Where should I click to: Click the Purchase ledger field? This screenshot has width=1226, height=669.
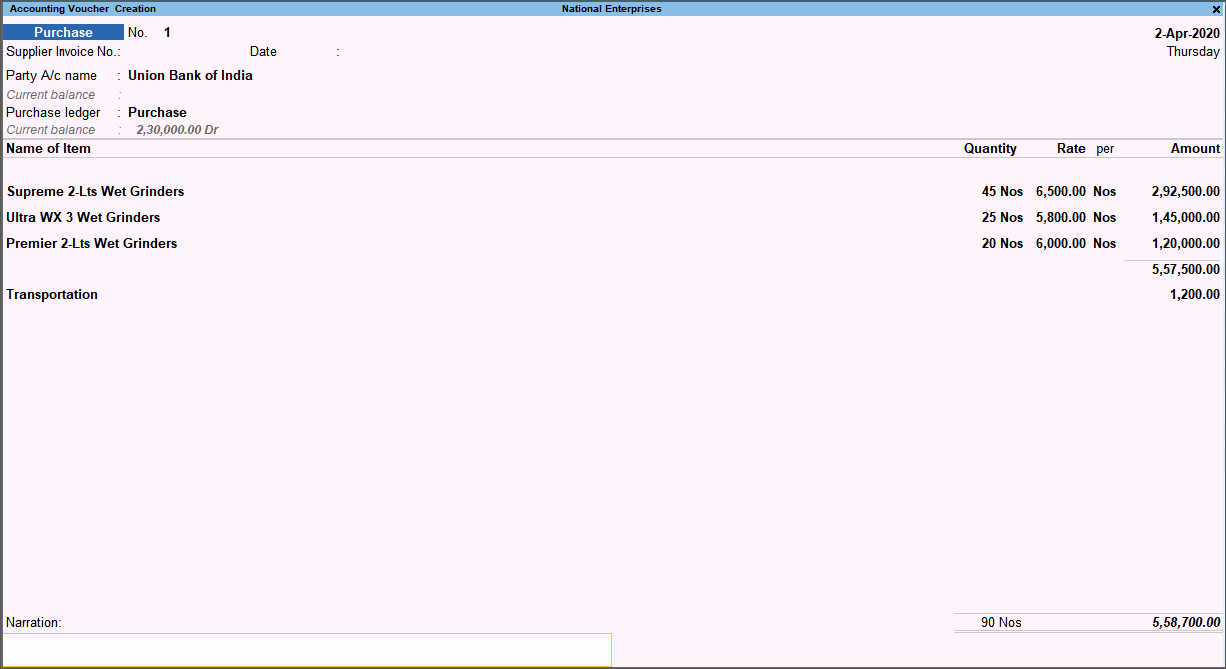click(x=157, y=112)
